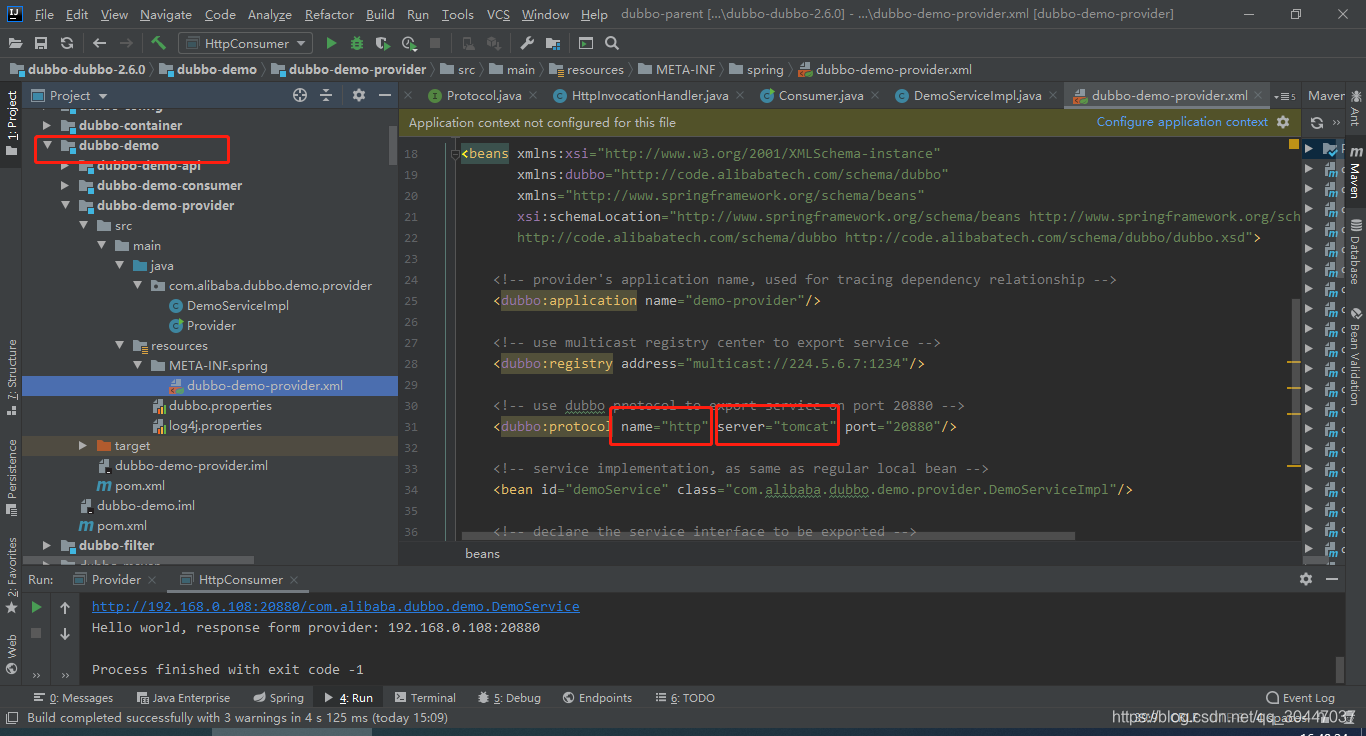Screen dimensions: 1366x736
Task: Run with Coverage using the shield icon
Action: [x=383, y=43]
